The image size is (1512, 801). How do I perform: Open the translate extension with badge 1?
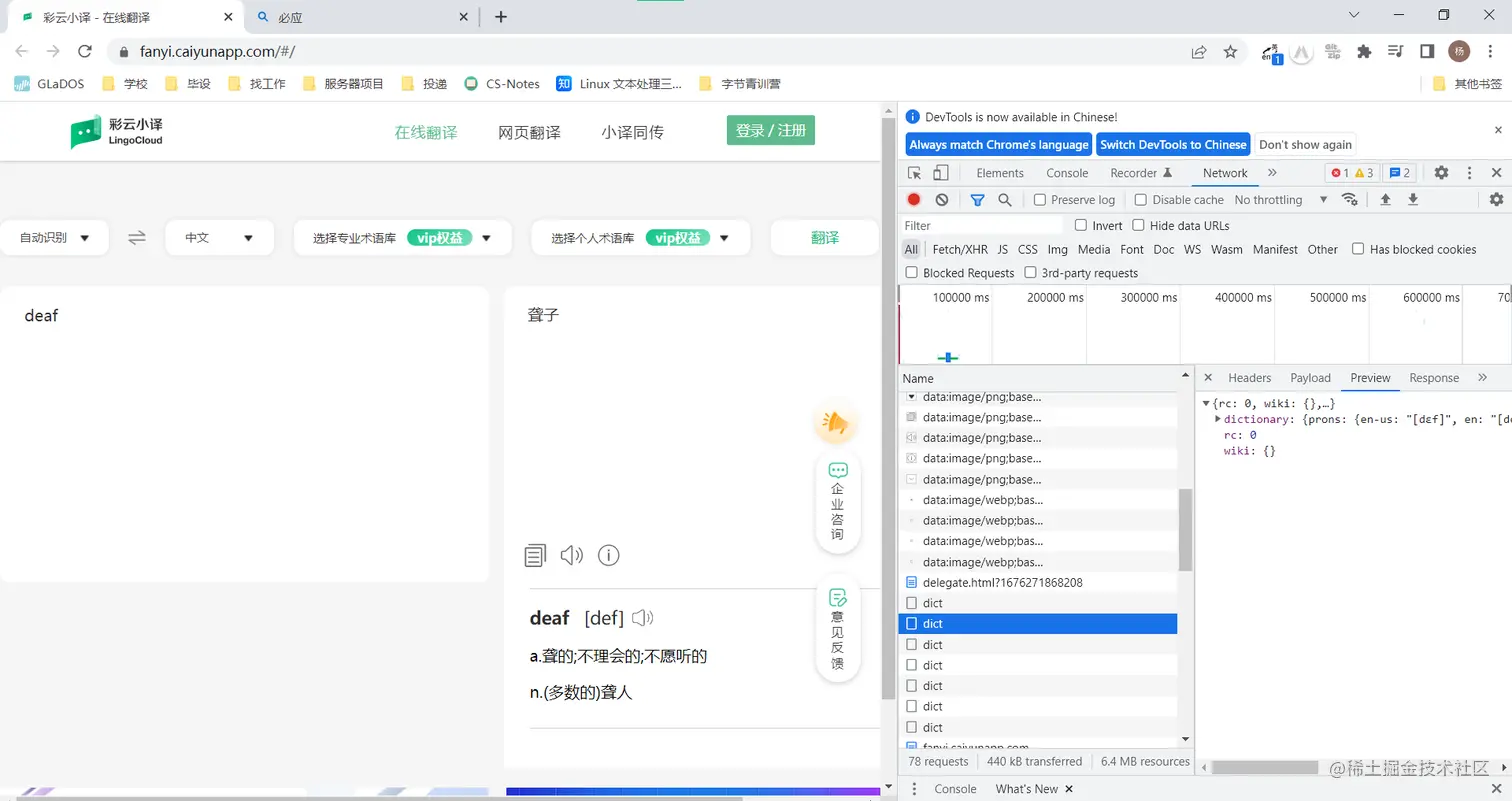point(1271,53)
